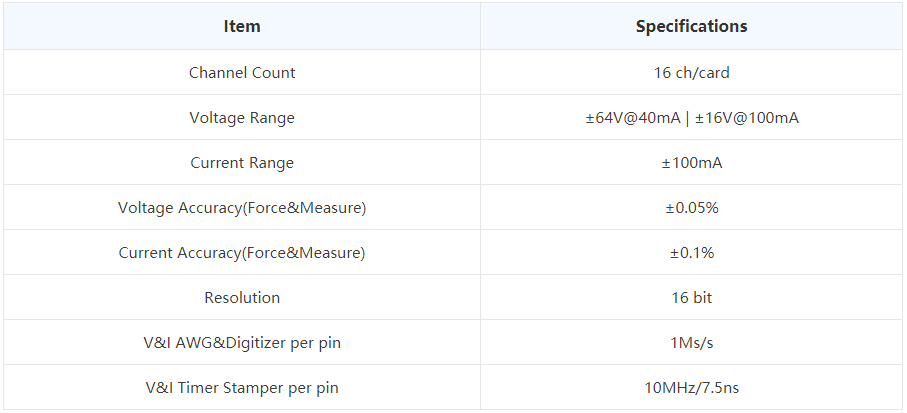The height and width of the screenshot is (413, 907).
Task: Select the ±0.05% accuracy value
Action: pos(691,208)
